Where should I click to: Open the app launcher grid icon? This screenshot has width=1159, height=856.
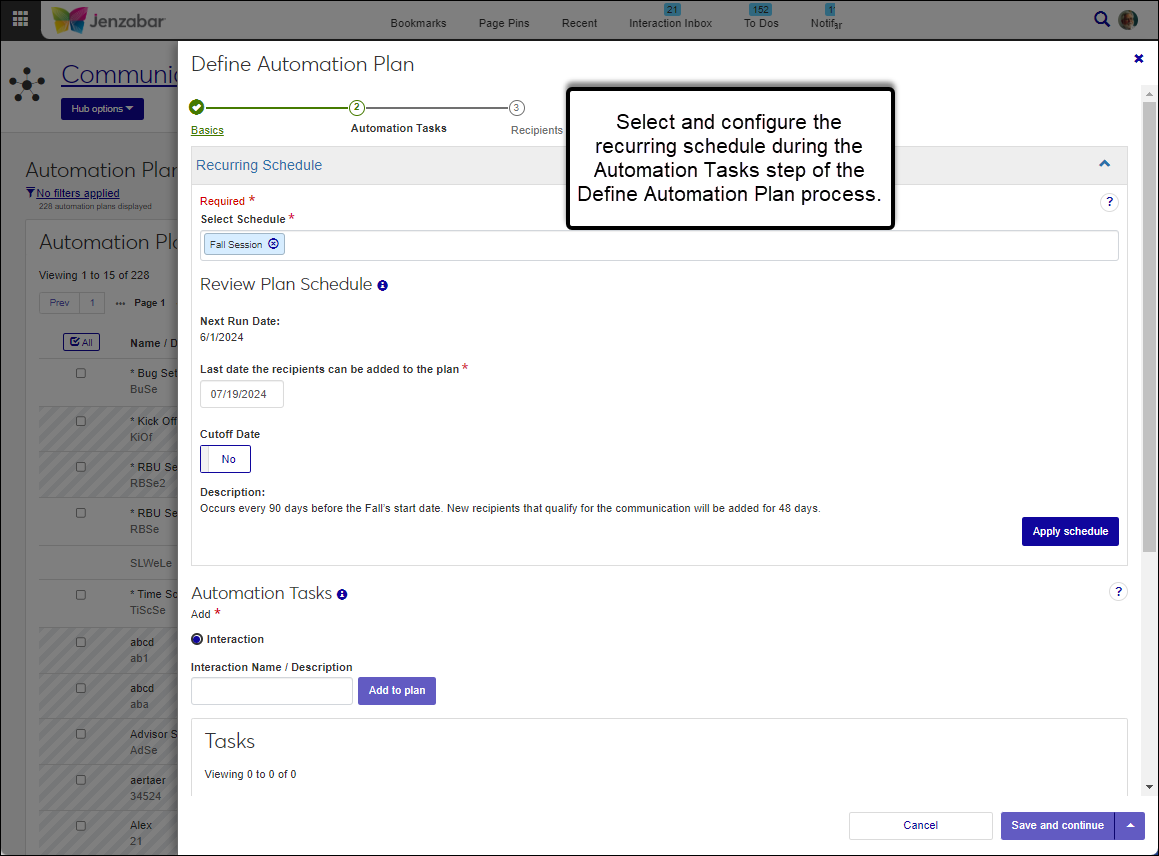coord(20,20)
